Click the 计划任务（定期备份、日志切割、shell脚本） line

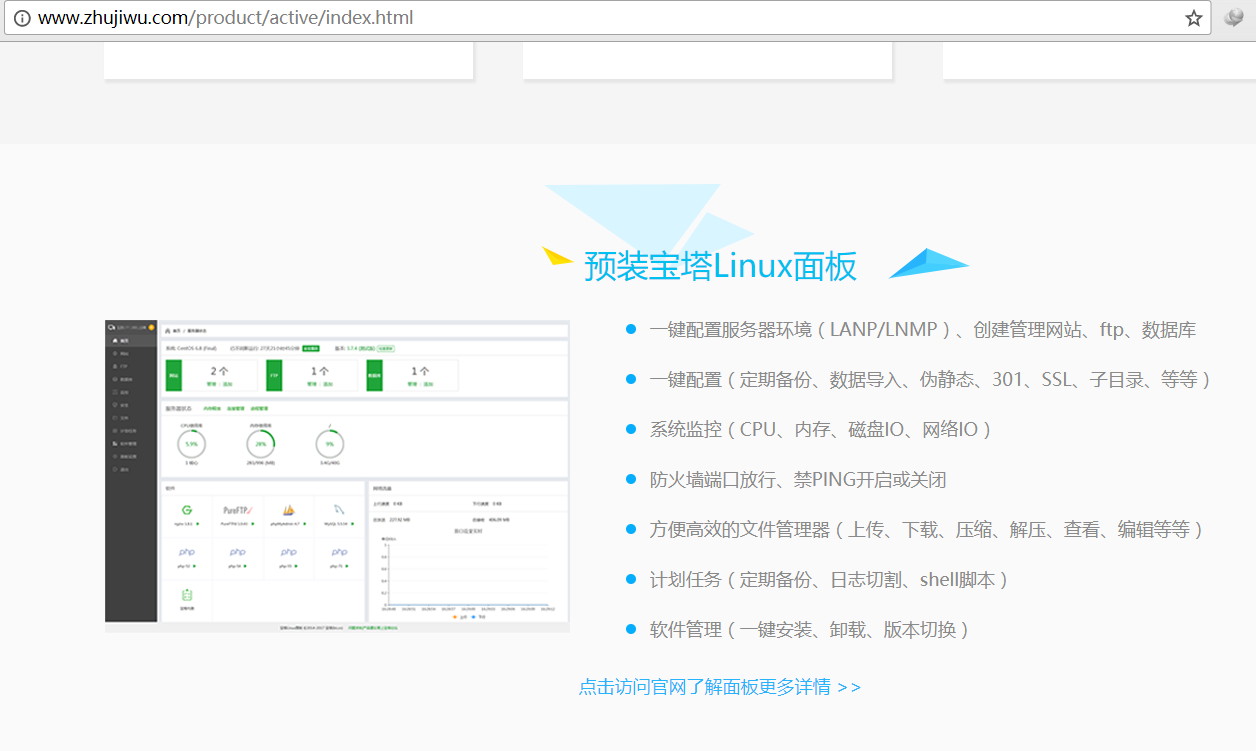click(x=829, y=580)
